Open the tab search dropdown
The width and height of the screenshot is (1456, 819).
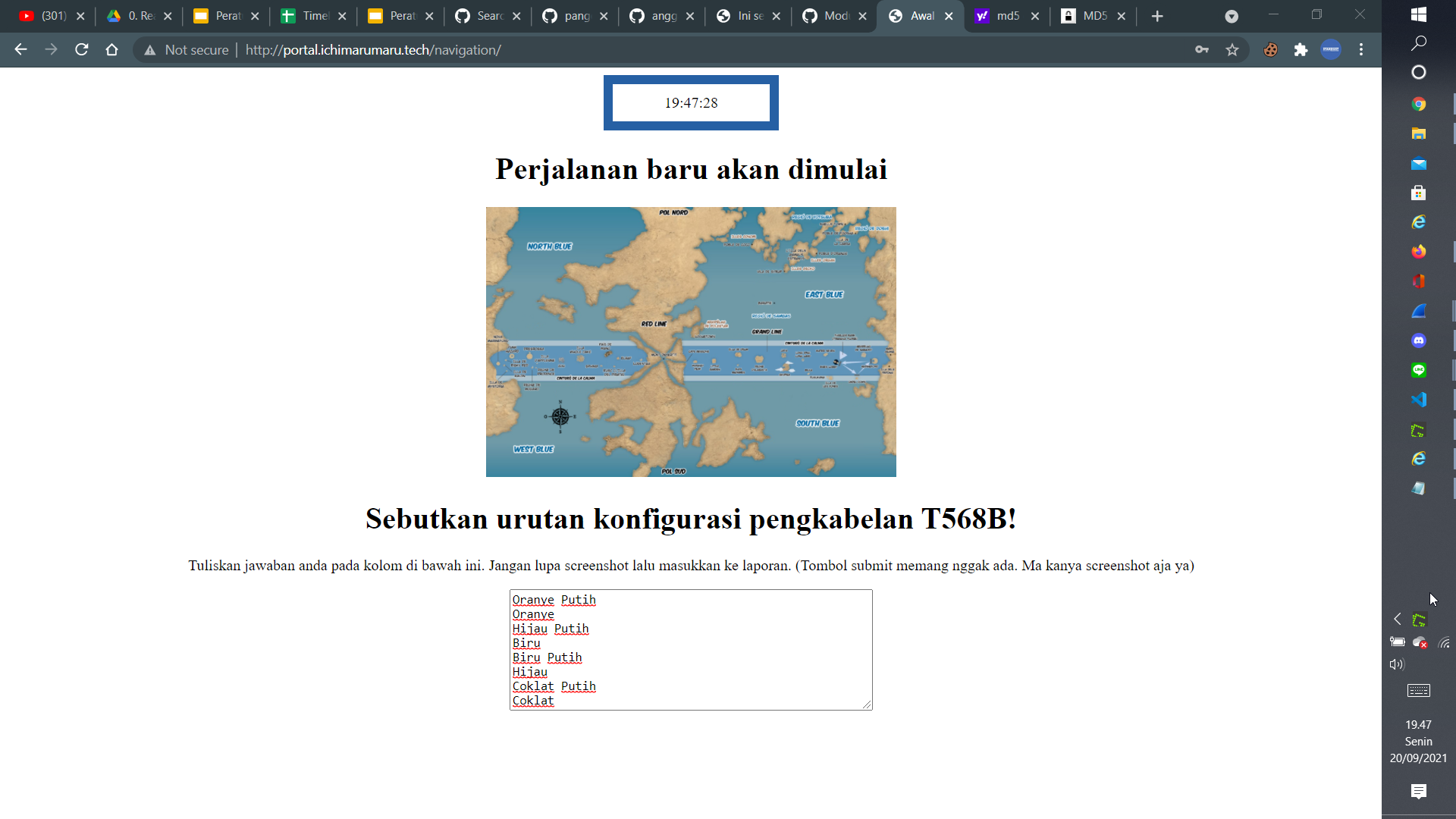(1232, 16)
